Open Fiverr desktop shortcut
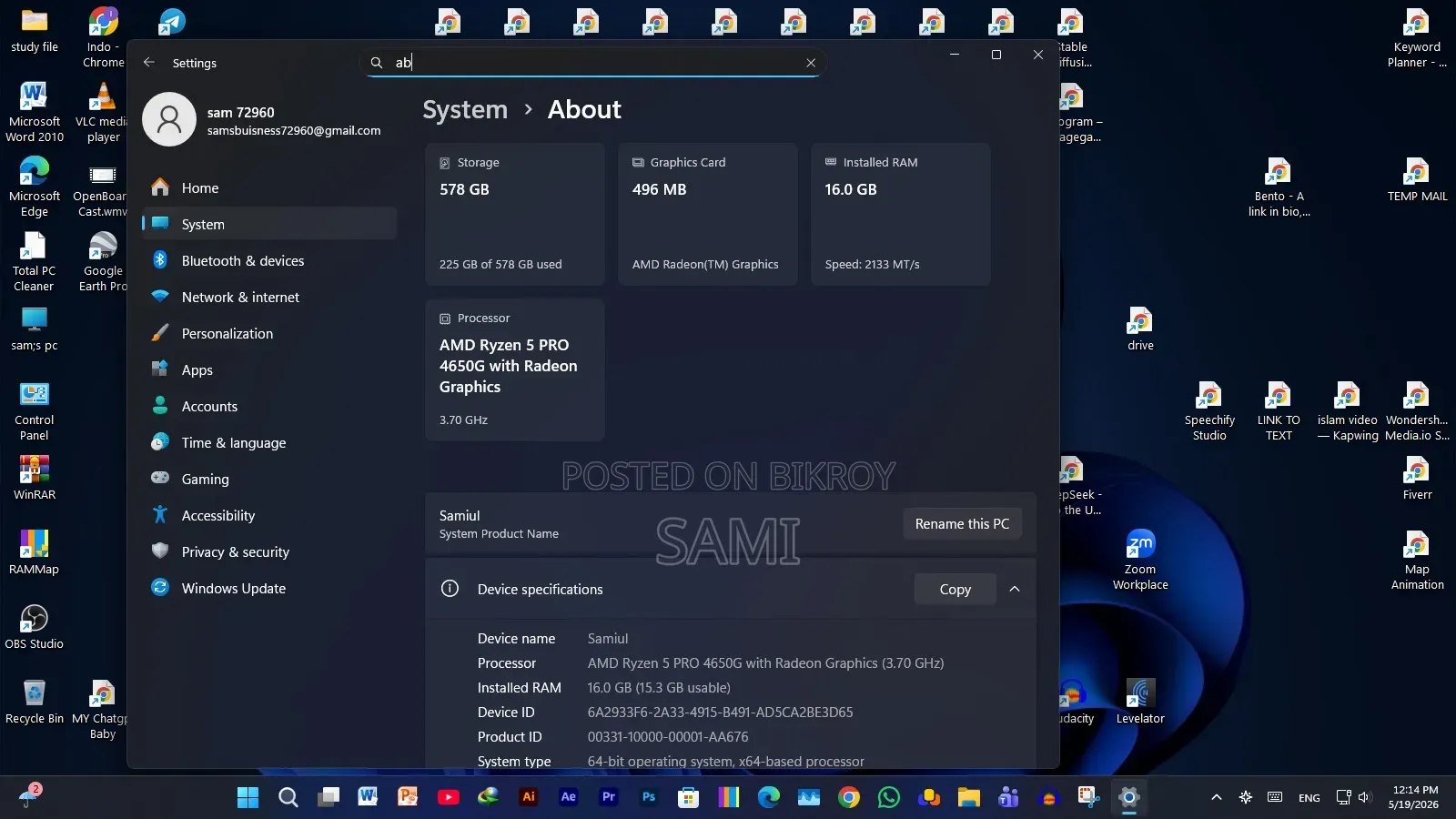Screen dimensions: 1456x819 tap(1417, 478)
